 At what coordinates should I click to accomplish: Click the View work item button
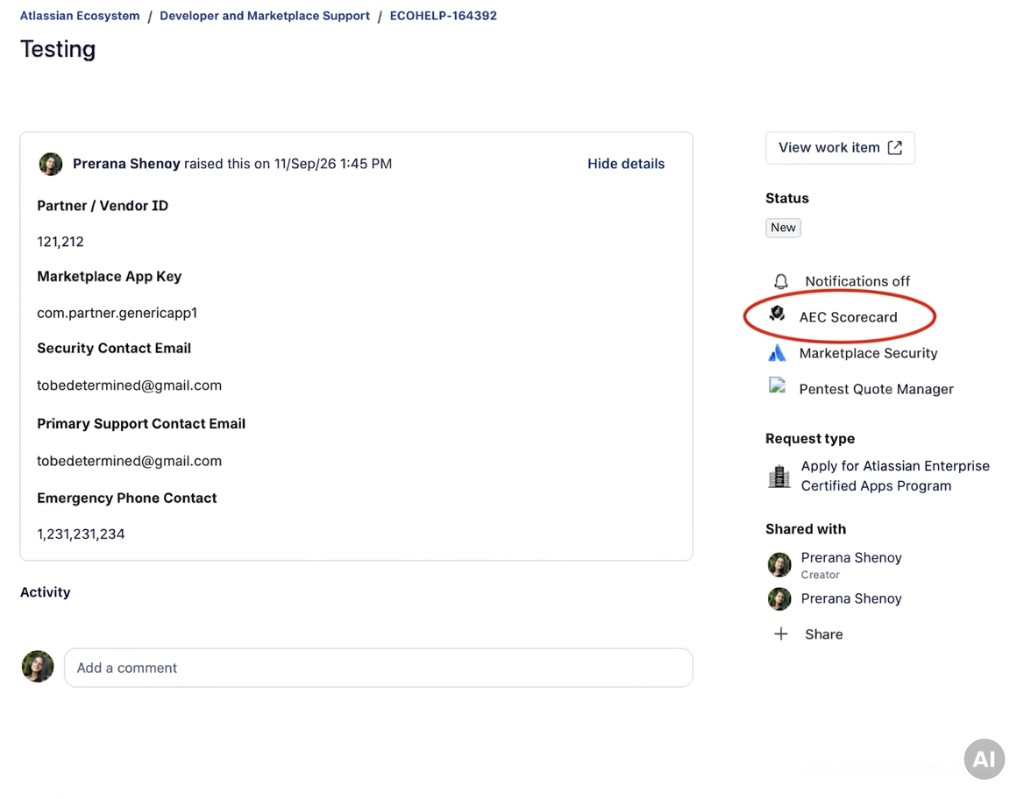point(840,148)
